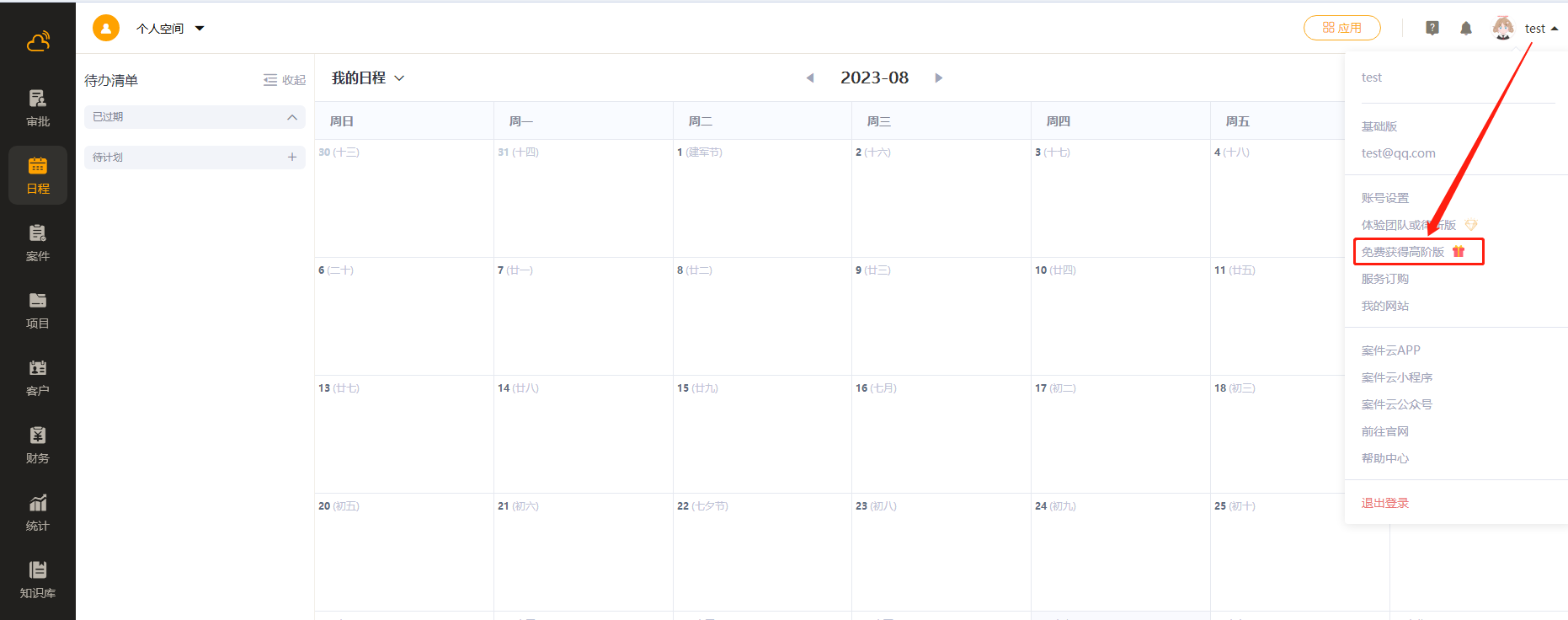Collapse the 已过期 overdue section
This screenshot has height=620, width=1568.
tap(291, 117)
